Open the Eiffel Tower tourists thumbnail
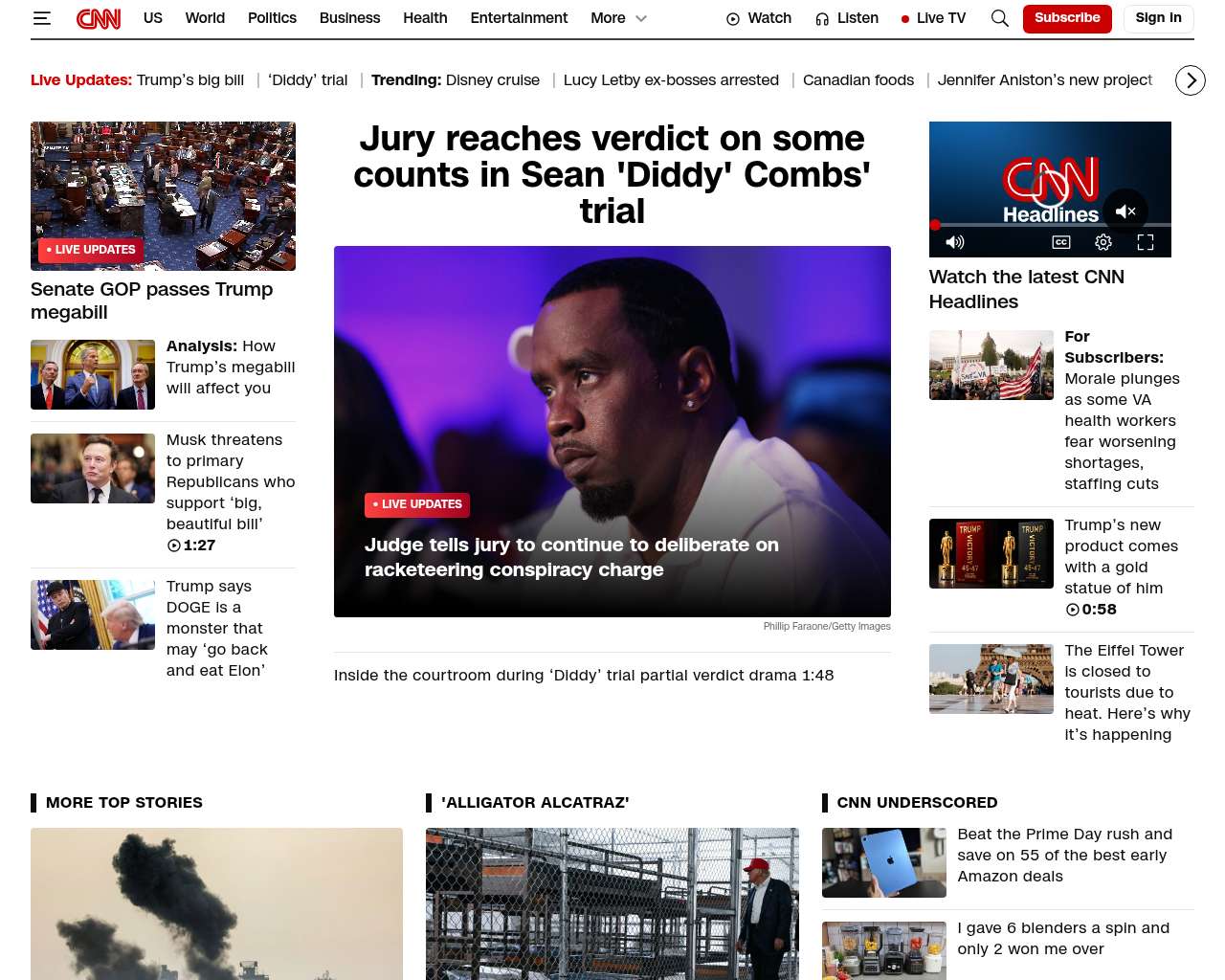The width and height of the screenshot is (1225, 980). pos(991,679)
